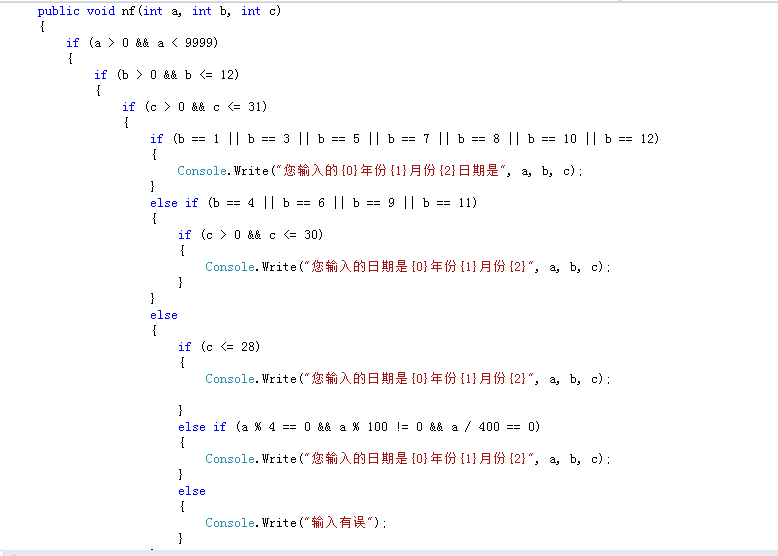Click "a / 400 == 0)" in the leap year condition
This screenshot has width=778, height=556.
point(495,427)
